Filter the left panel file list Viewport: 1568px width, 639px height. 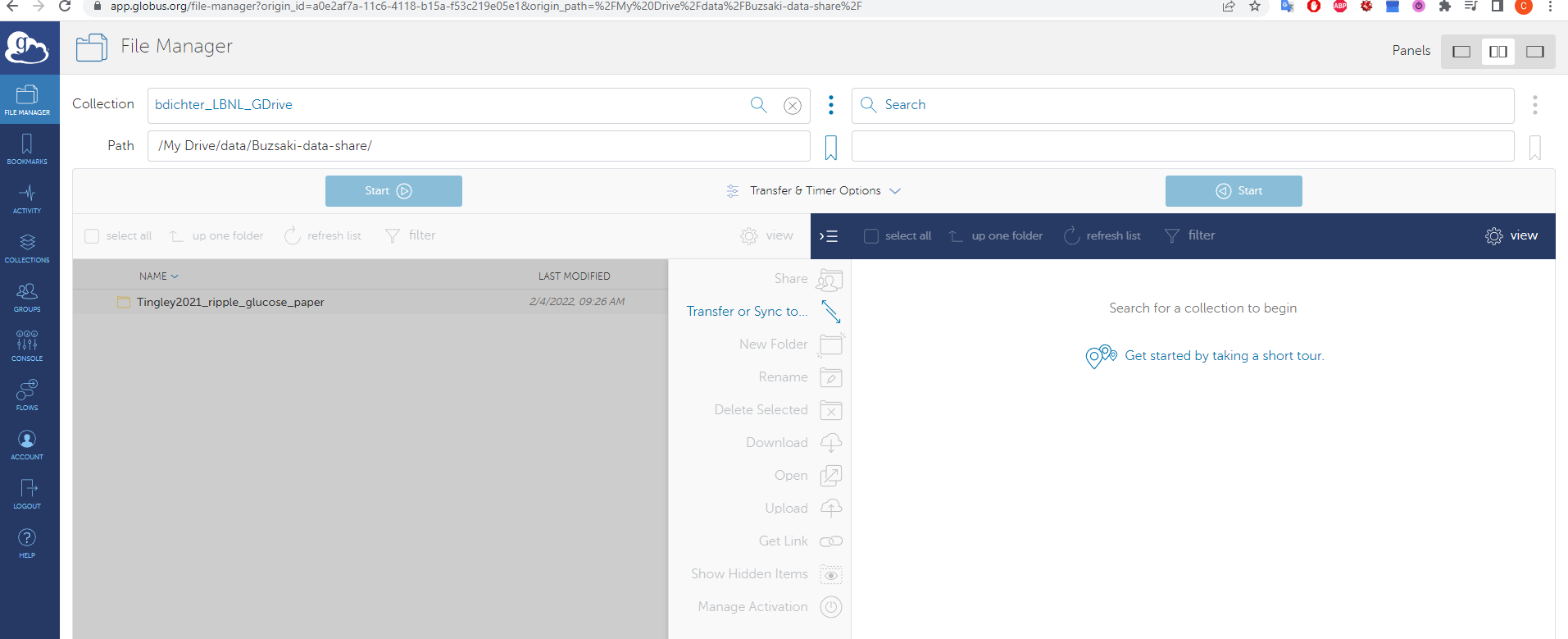tap(411, 236)
